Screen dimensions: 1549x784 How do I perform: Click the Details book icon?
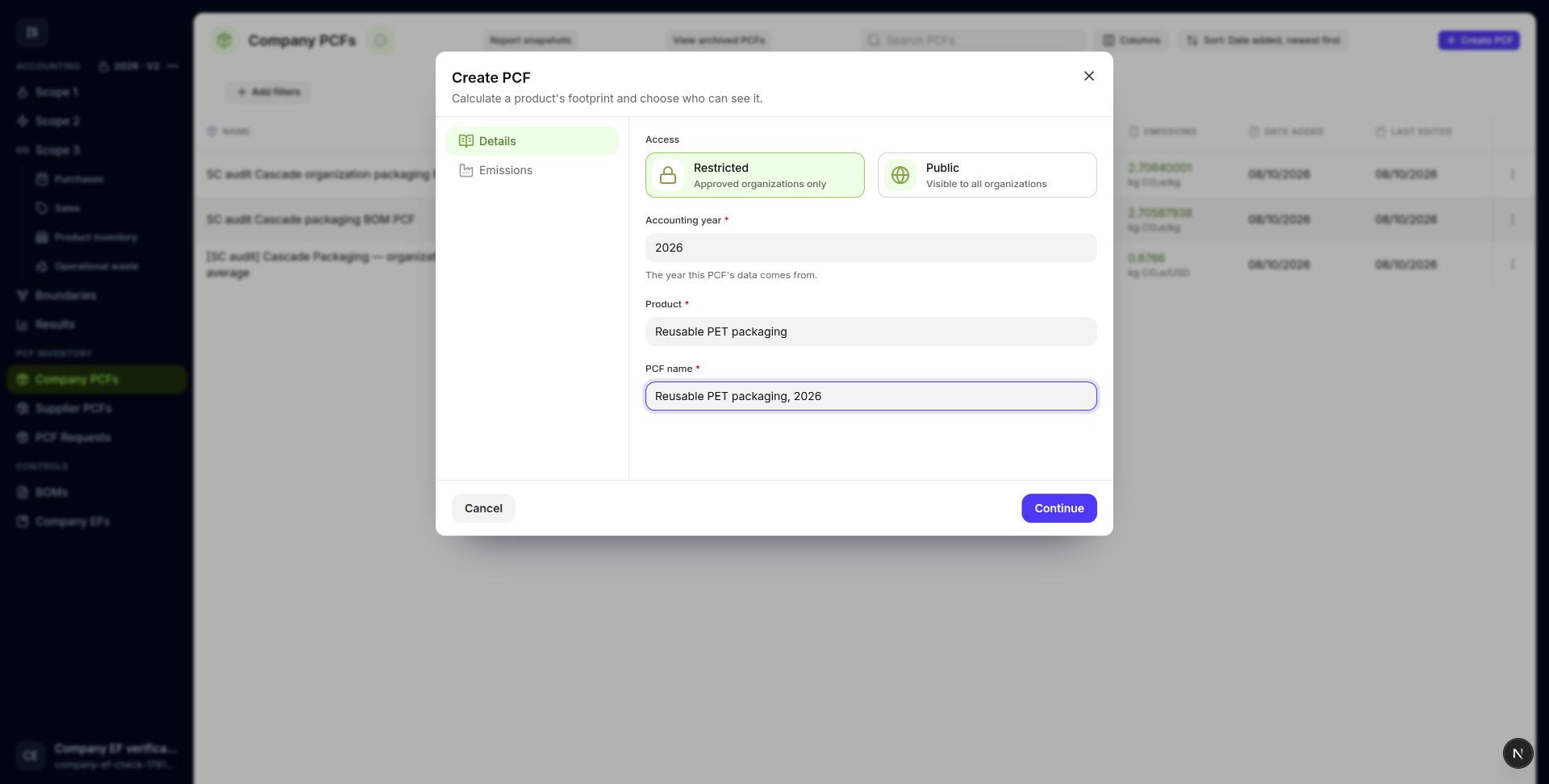(x=466, y=141)
